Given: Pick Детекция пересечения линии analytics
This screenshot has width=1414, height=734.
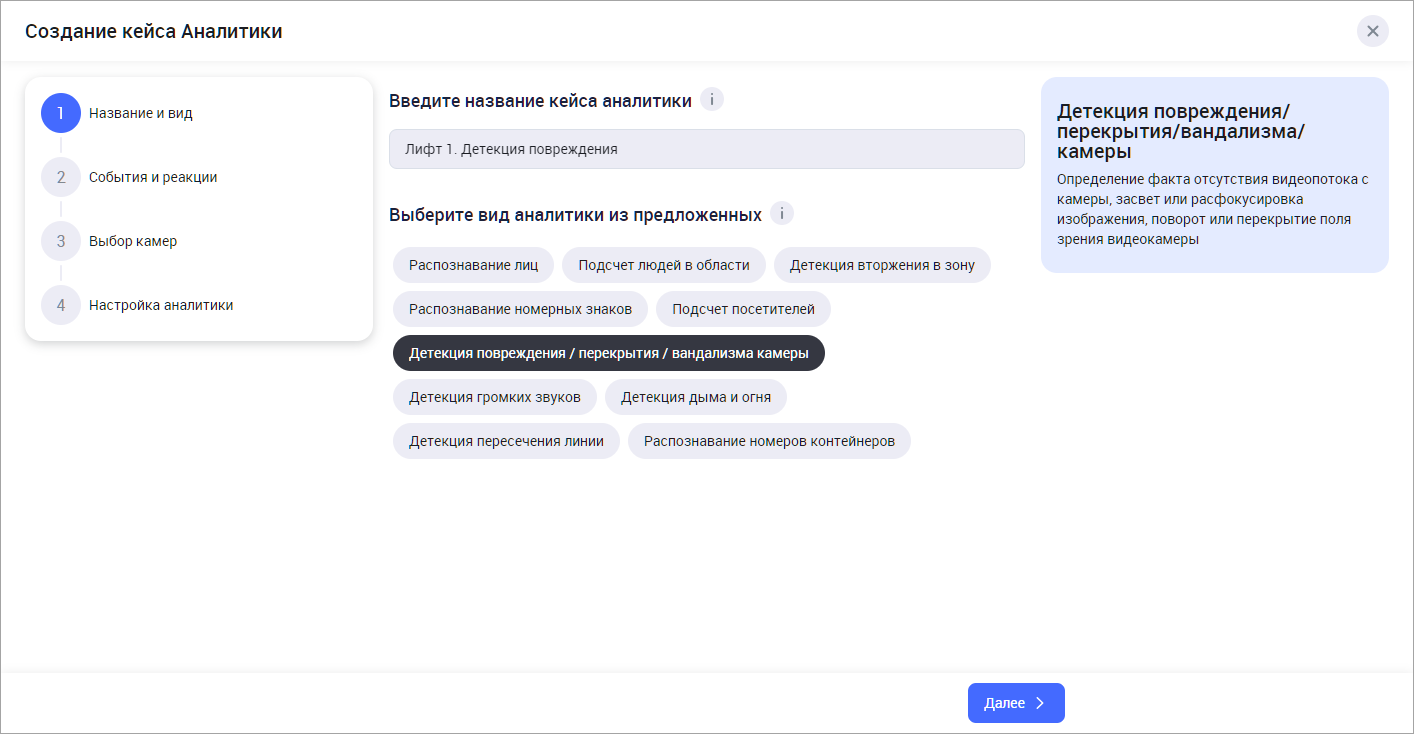Looking at the screenshot, I should (506, 441).
